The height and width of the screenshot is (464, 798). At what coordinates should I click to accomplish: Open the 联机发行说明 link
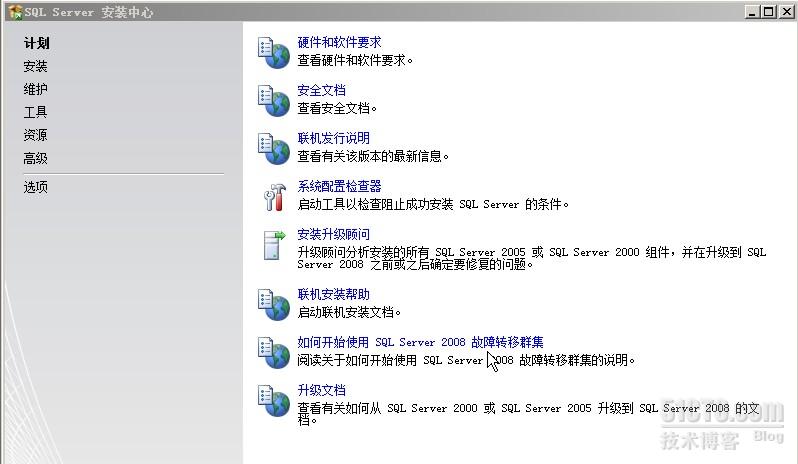pos(333,138)
